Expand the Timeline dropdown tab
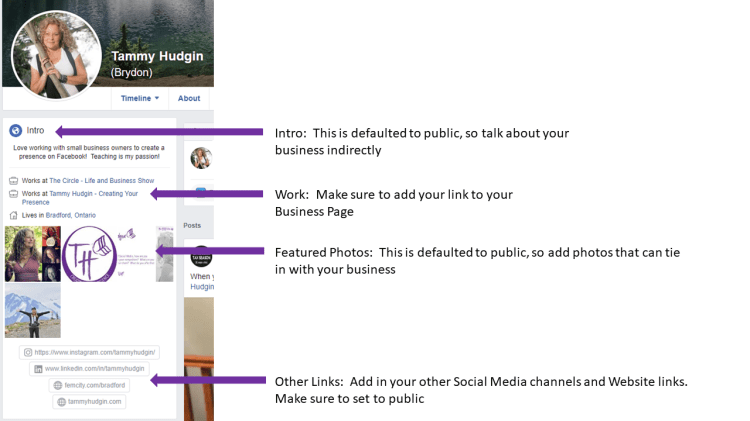 click(x=139, y=98)
